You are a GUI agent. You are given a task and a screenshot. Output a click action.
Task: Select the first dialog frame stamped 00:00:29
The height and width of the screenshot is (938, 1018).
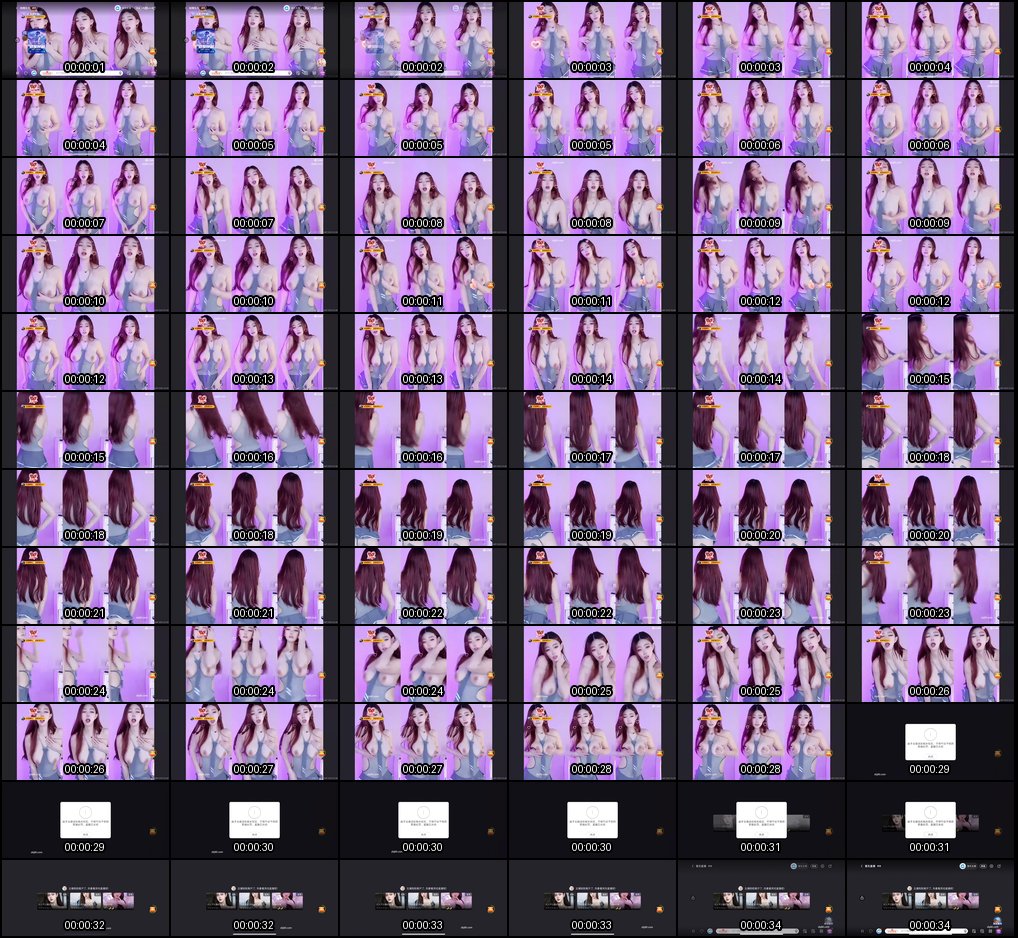[x=930, y=742]
